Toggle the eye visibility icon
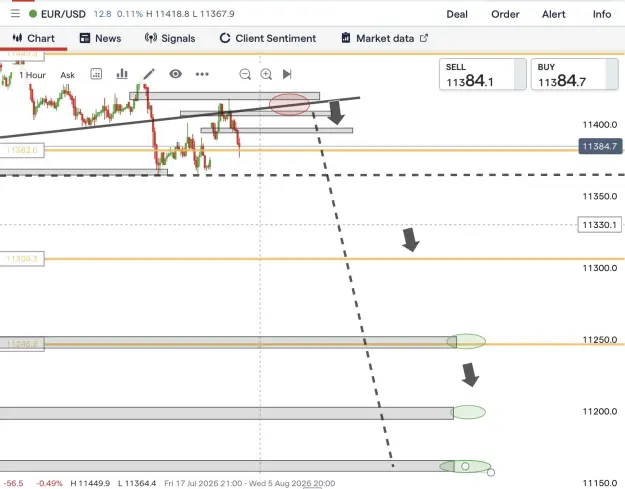Screen dimensions: 625x489 (175, 74)
